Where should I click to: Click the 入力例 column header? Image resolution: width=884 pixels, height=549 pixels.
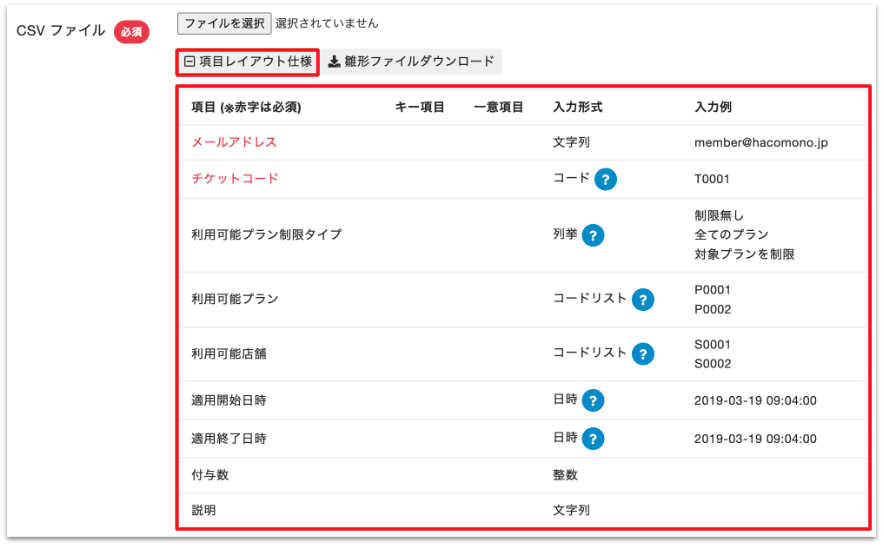(712, 107)
